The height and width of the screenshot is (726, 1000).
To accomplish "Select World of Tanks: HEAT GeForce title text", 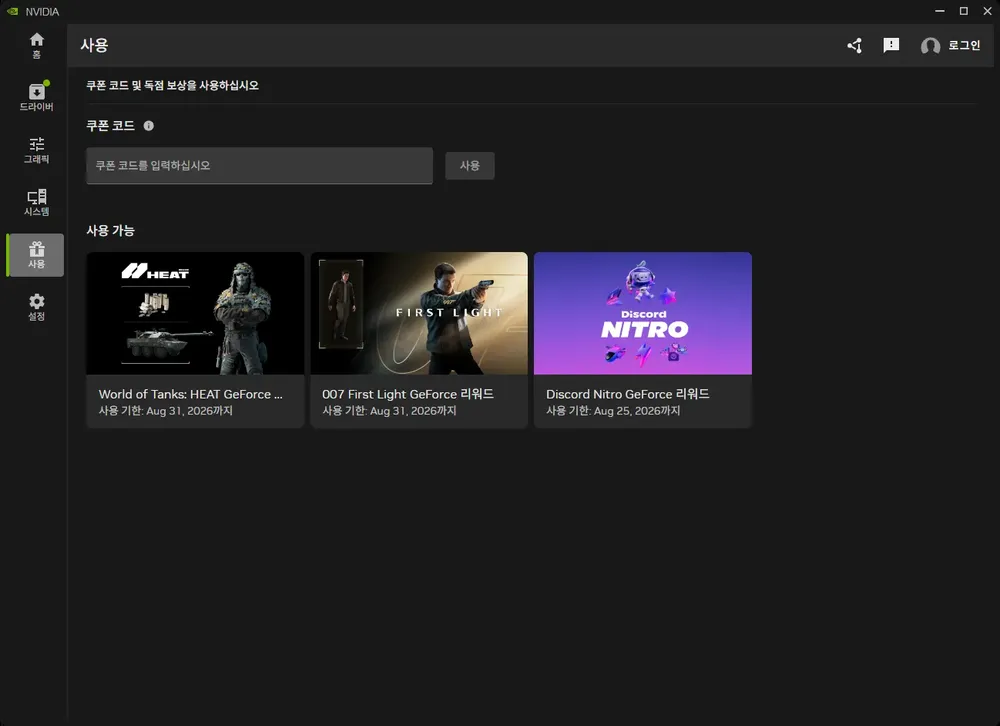I will coord(191,394).
